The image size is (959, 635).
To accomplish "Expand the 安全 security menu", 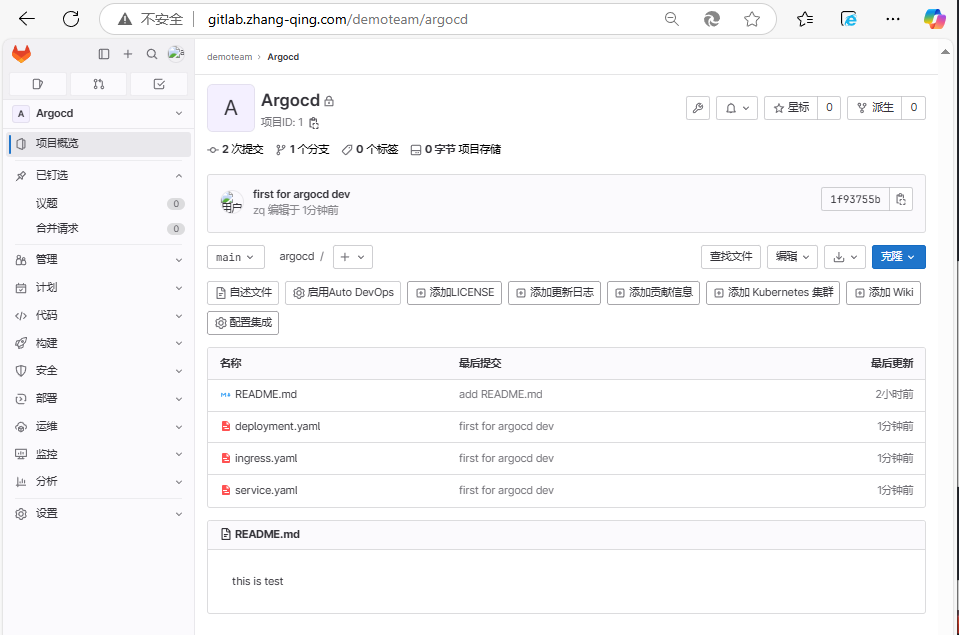I will pyautogui.click(x=99, y=371).
